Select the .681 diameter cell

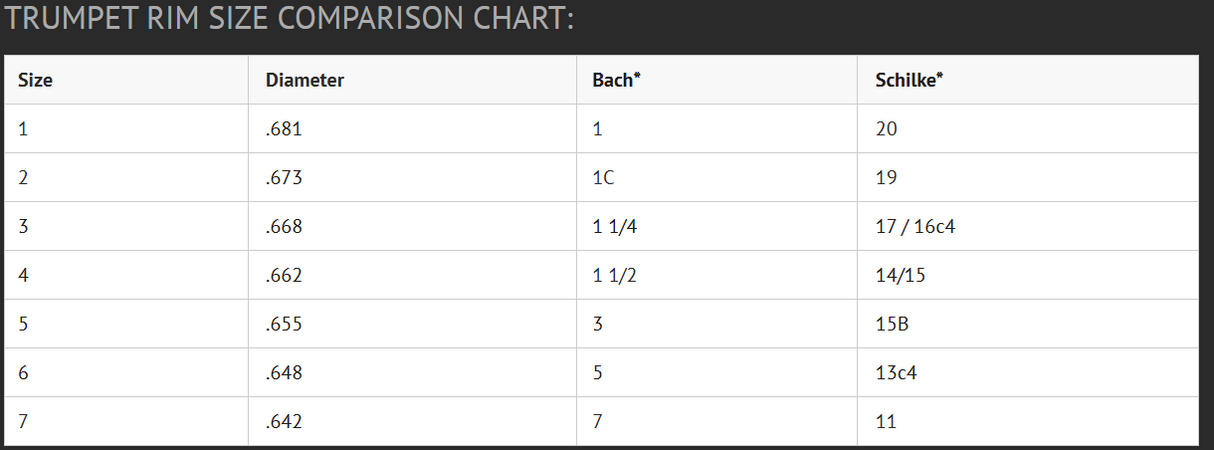pyautogui.click(x=285, y=129)
